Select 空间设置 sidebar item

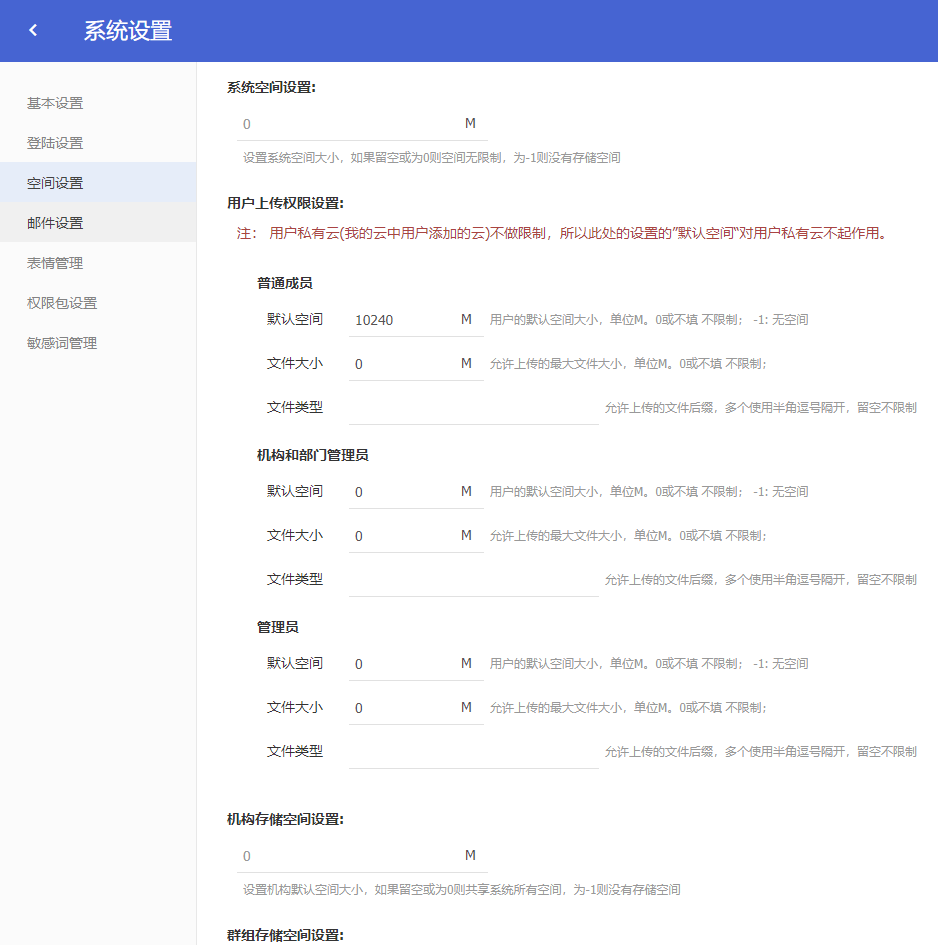tap(55, 183)
